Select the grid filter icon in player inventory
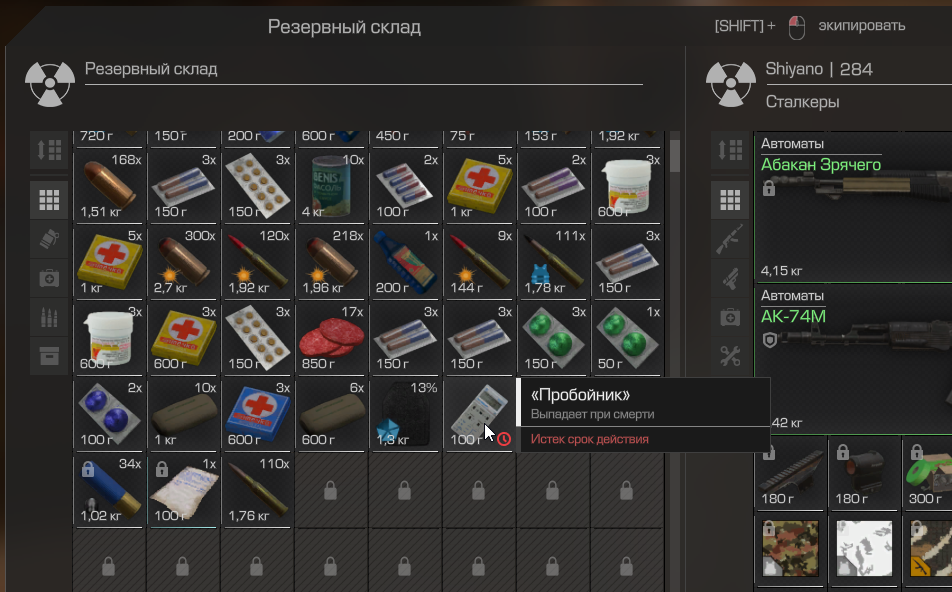The height and width of the screenshot is (592, 952). 730,200
